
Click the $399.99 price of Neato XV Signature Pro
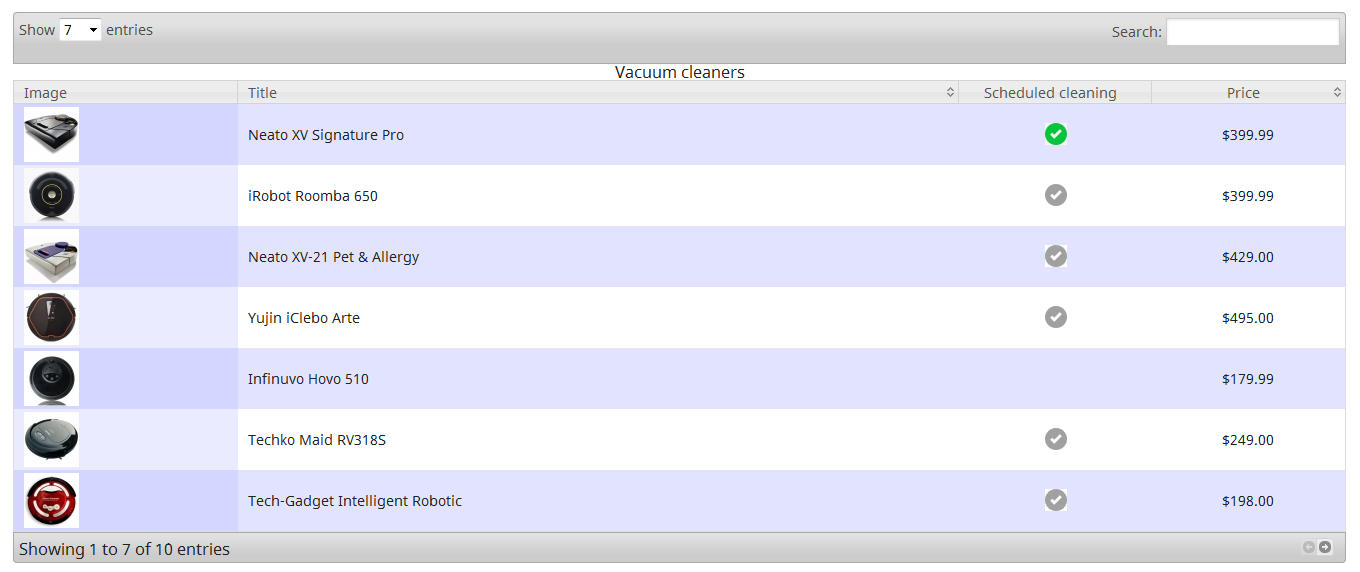(x=1248, y=135)
